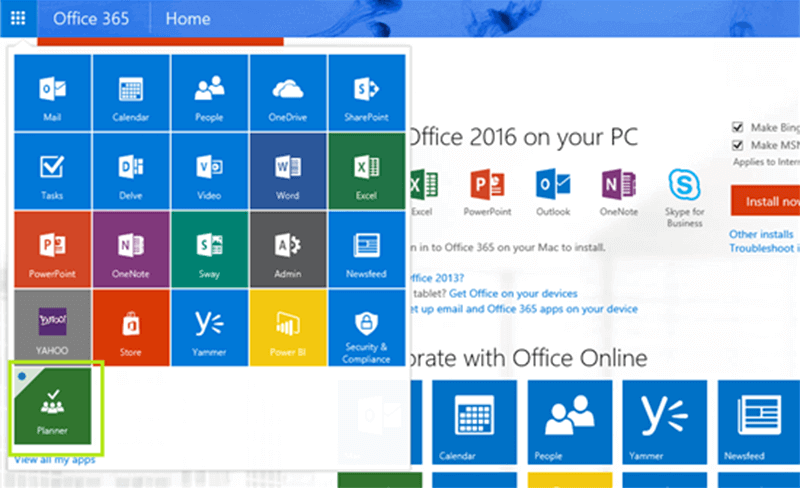Image resolution: width=800 pixels, height=488 pixels.
Task: Click Get Office on your devices link
Action: 513,294
